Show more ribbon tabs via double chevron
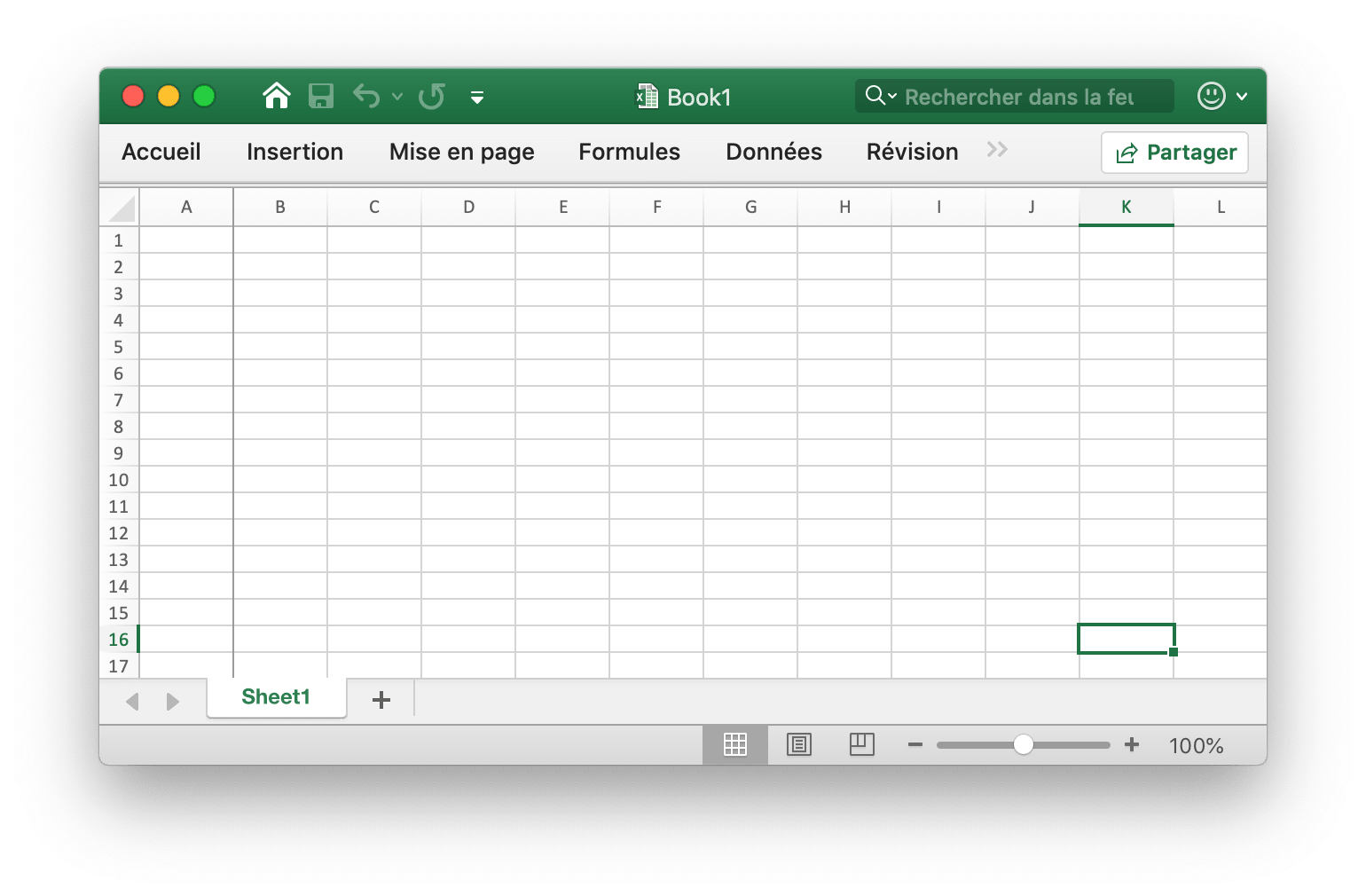The height and width of the screenshot is (896, 1366). coord(997,150)
